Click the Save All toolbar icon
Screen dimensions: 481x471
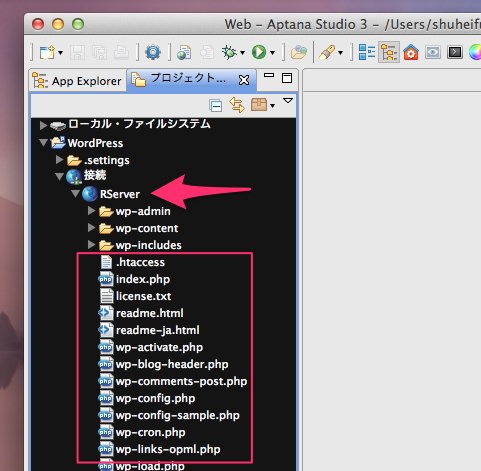[x=99, y=52]
